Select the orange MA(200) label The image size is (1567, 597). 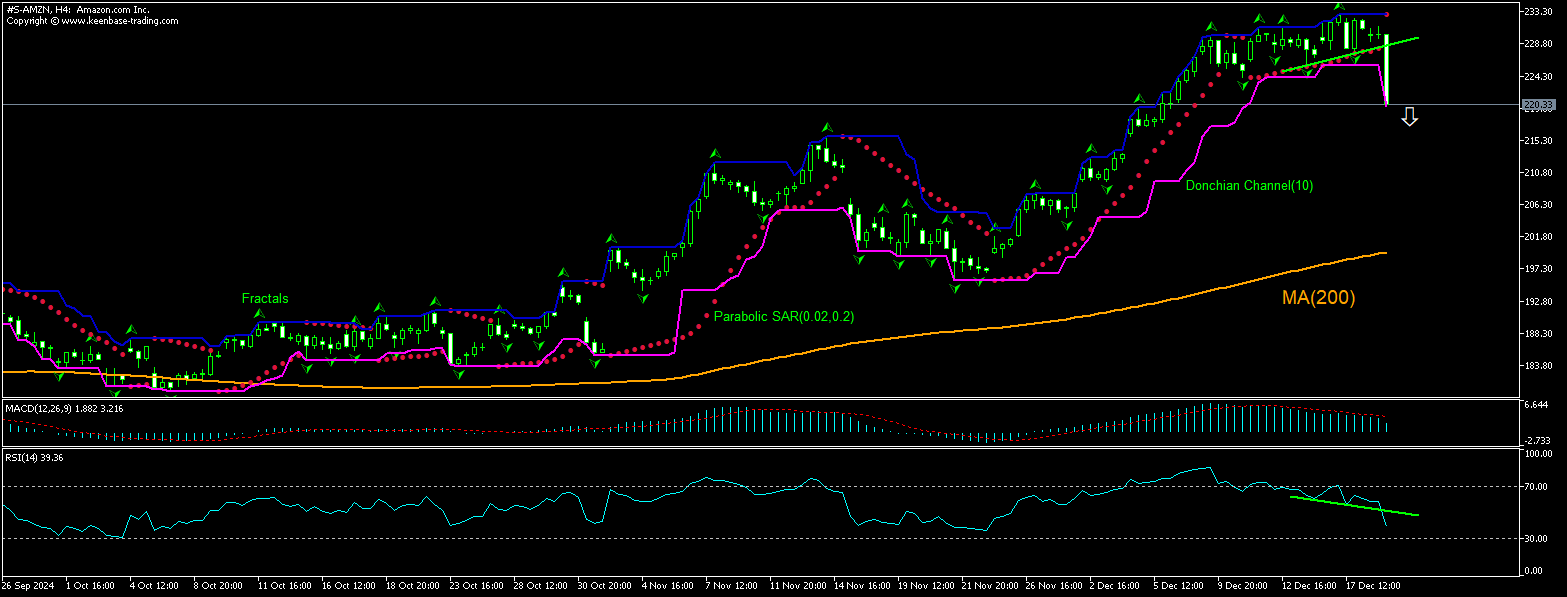1318,297
